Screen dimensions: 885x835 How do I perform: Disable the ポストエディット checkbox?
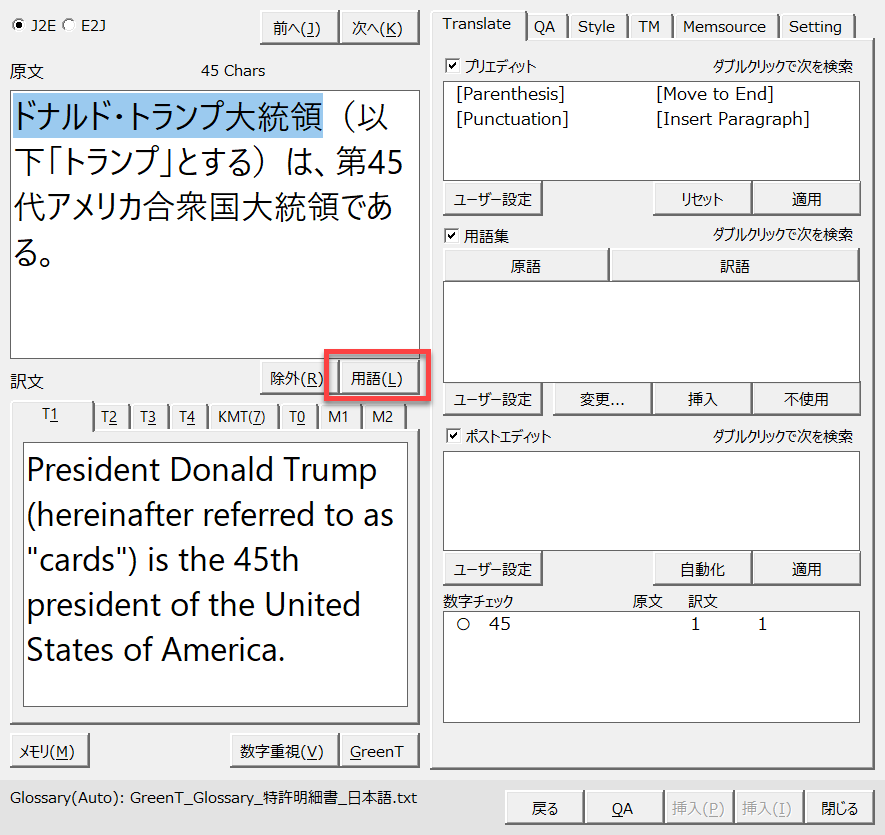tap(452, 436)
